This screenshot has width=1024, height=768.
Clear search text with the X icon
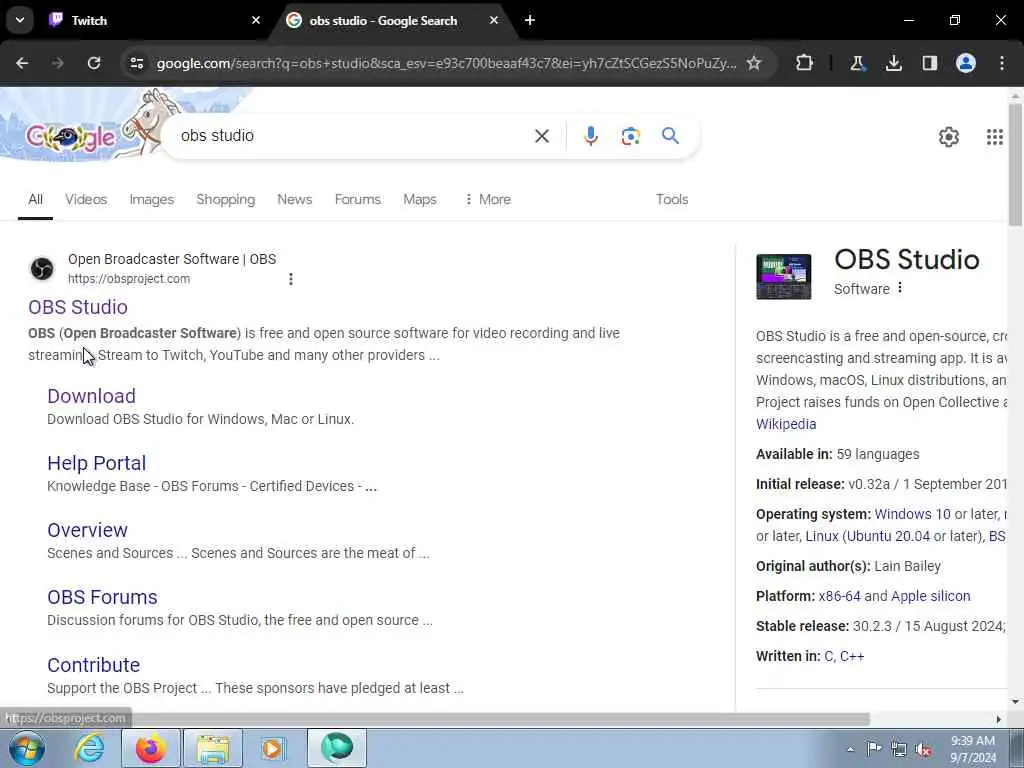(x=542, y=136)
